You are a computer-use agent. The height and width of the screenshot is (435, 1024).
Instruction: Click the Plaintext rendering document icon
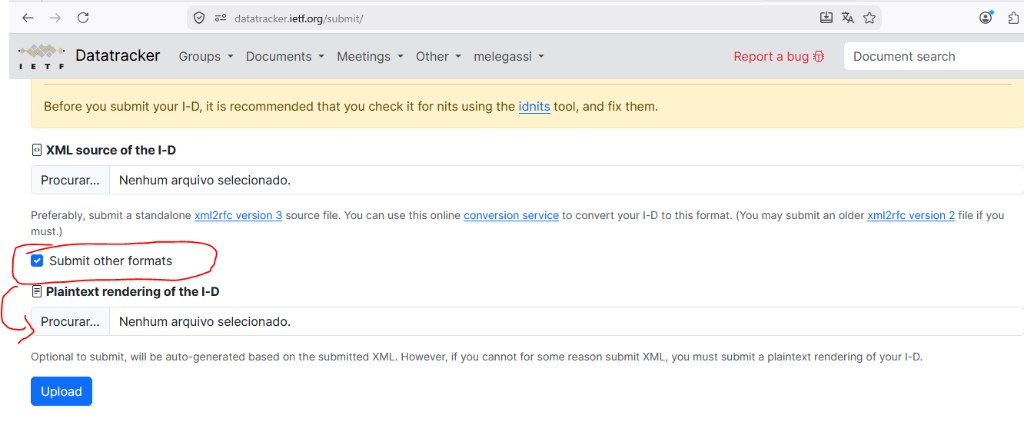(37, 292)
